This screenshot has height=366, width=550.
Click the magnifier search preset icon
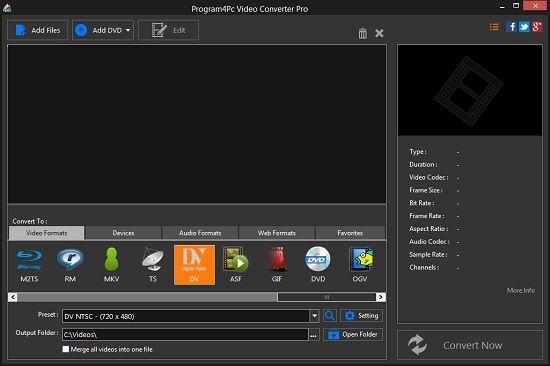pos(330,316)
